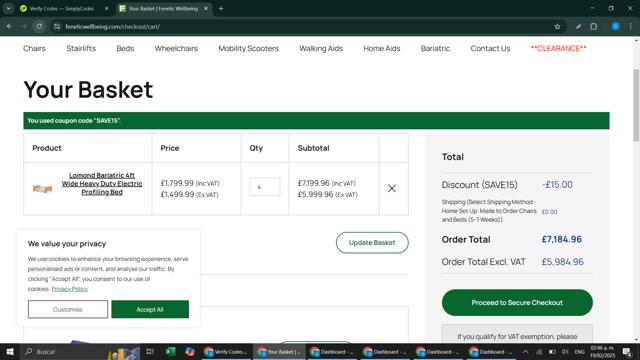The width and height of the screenshot is (640, 360).
Task: Click the £1,799.99 inc VAT price
Action: pyautogui.click(x=190, y=183)
